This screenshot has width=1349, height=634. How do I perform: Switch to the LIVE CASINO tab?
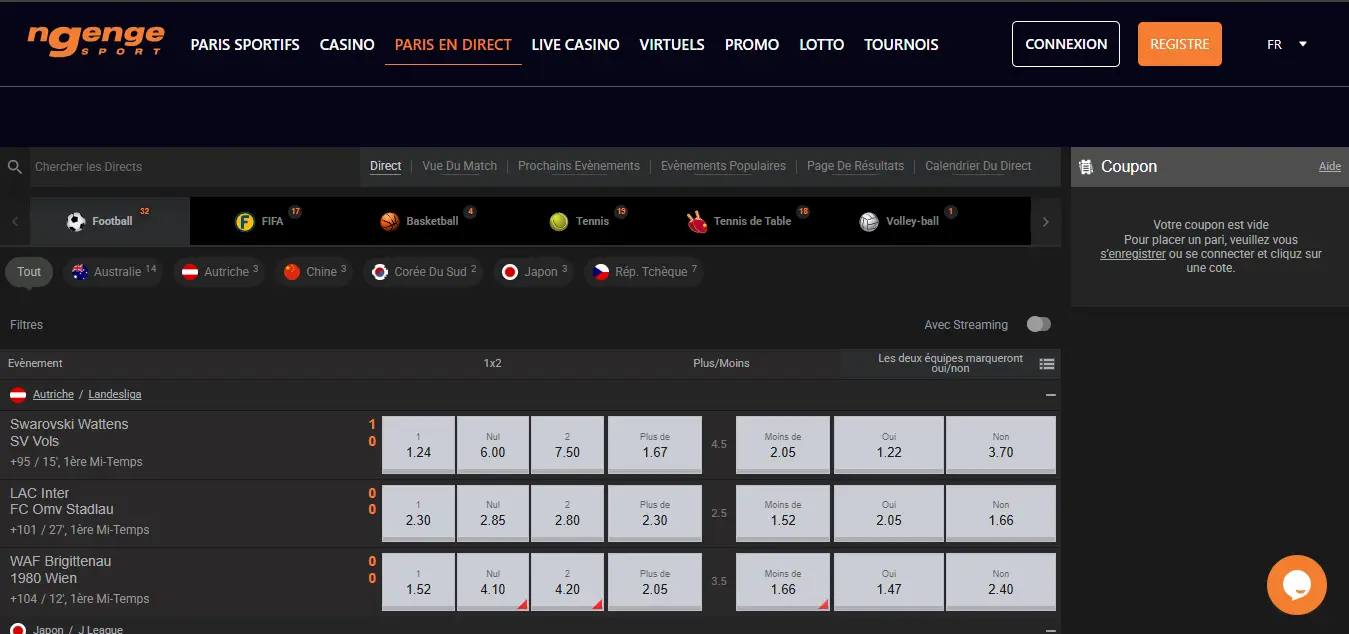(575, 44)
